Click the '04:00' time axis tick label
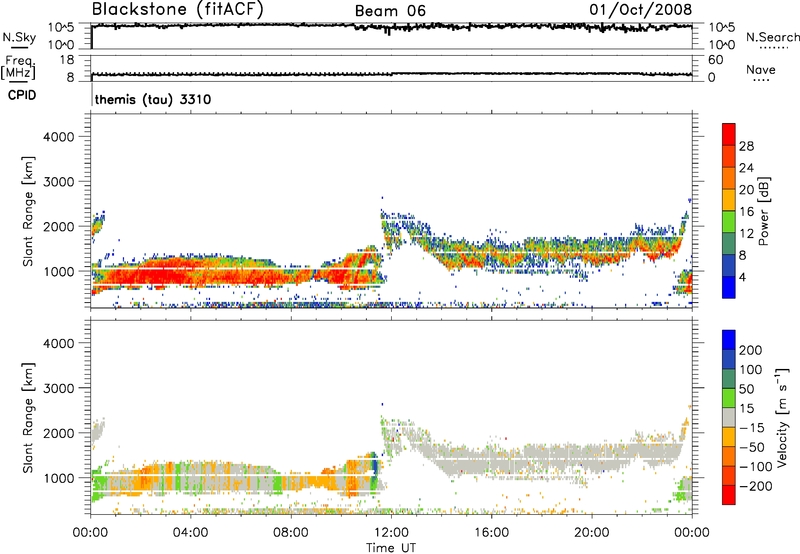 pos(190,533)
